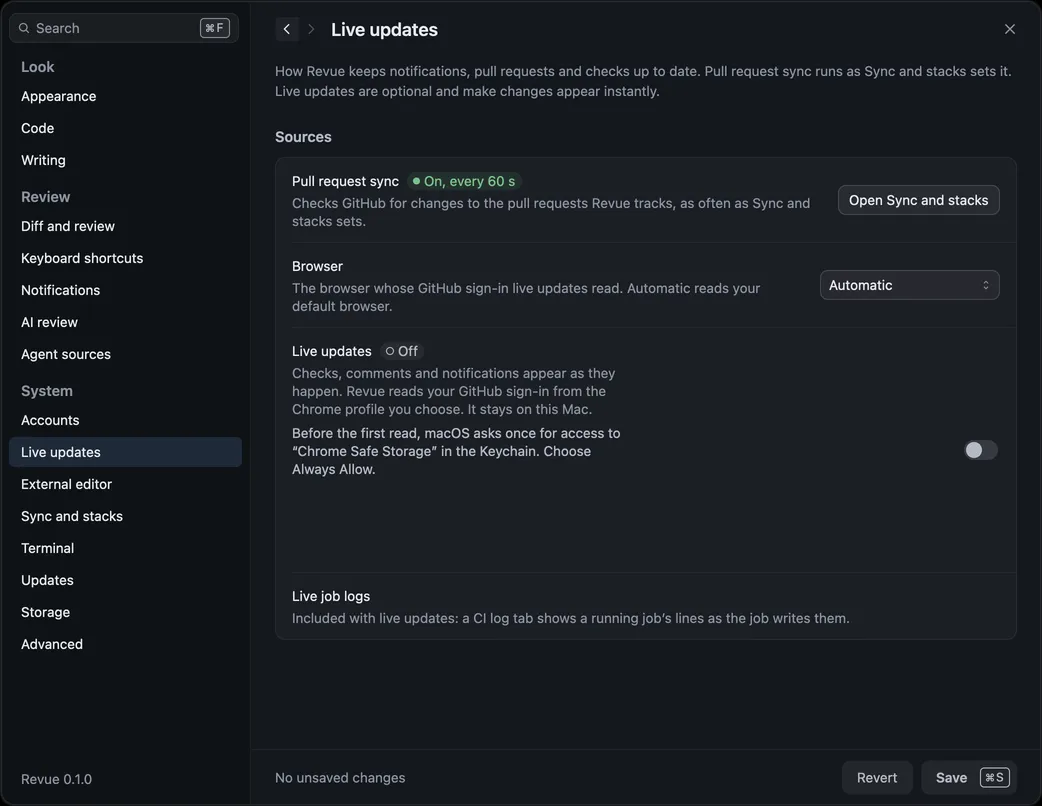This screenshot has width=1042, height=806.
Task: Click the 'Sources' section heading
Action: click(x=303, y=137)
